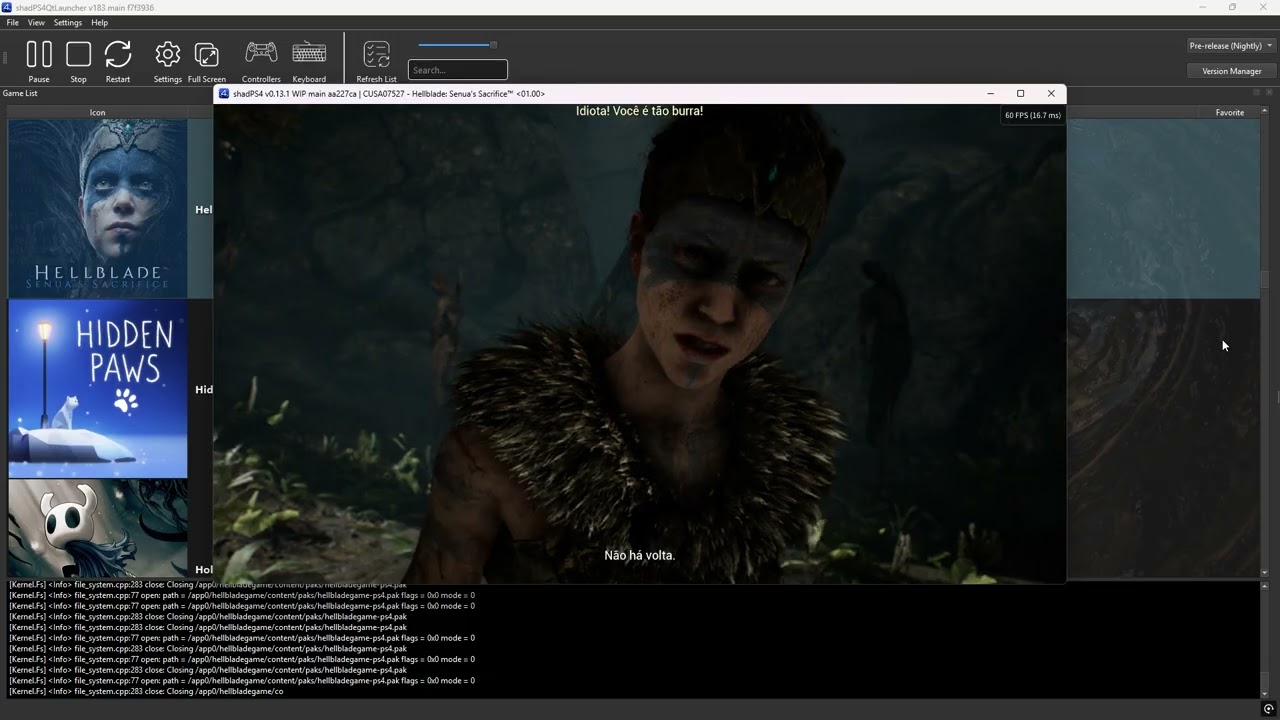This screenshot has width=1280, height=720.
Task: Click the 60 FPS overlay counter
Action: pyautogui.click(x=1033, y=115)
